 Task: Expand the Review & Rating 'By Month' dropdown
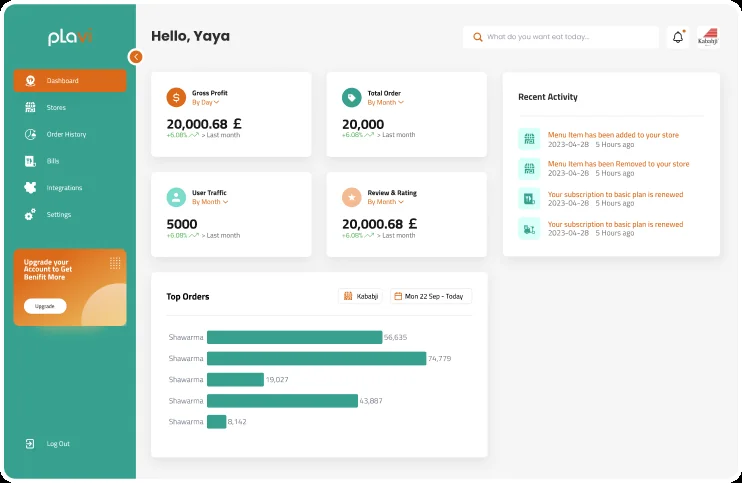click(386, 202)
